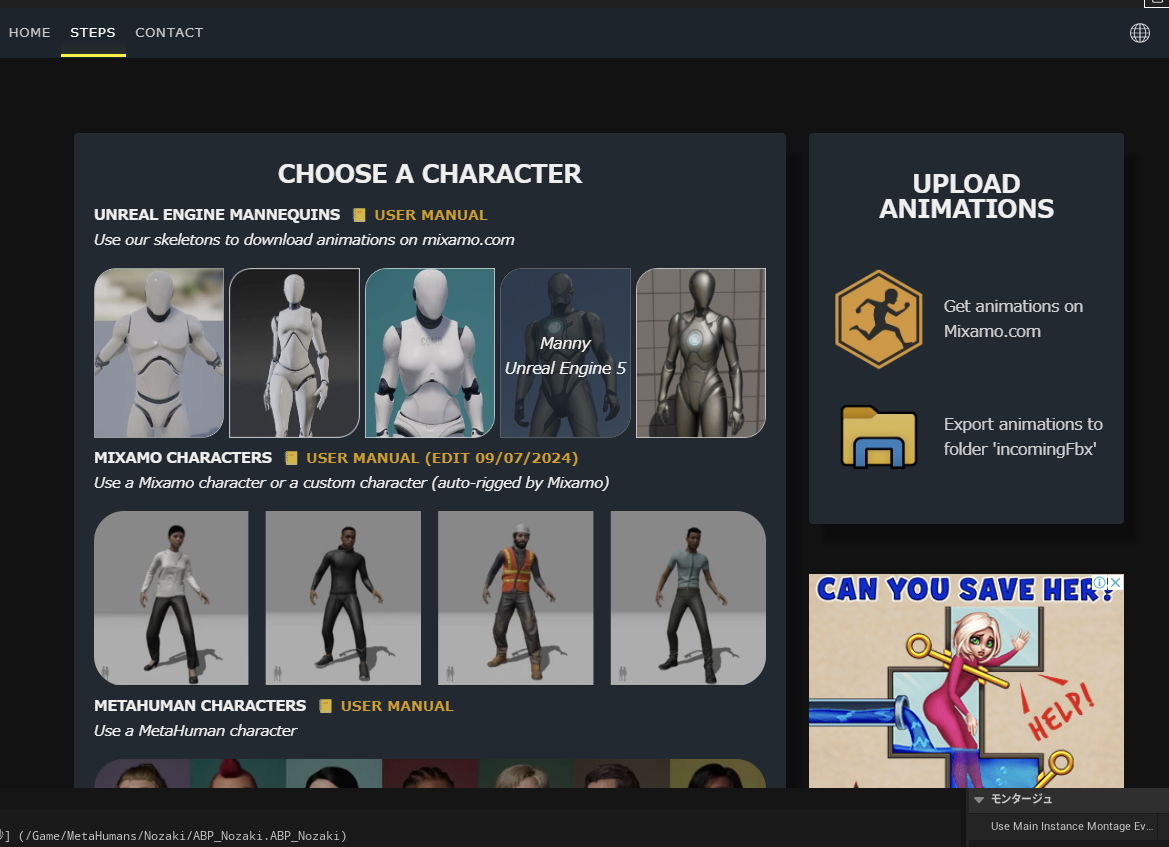The height and width of the screenshot is (847, 1169).
Task: Close the advertisement with the X icon
Action: click(1115, 582)
